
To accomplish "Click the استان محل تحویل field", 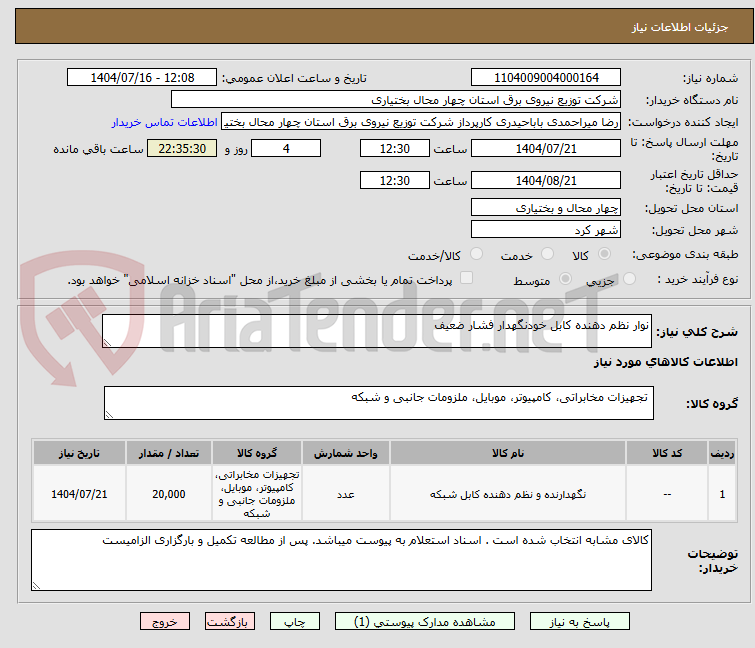I will pyautogui.click(x=546, y=207).
